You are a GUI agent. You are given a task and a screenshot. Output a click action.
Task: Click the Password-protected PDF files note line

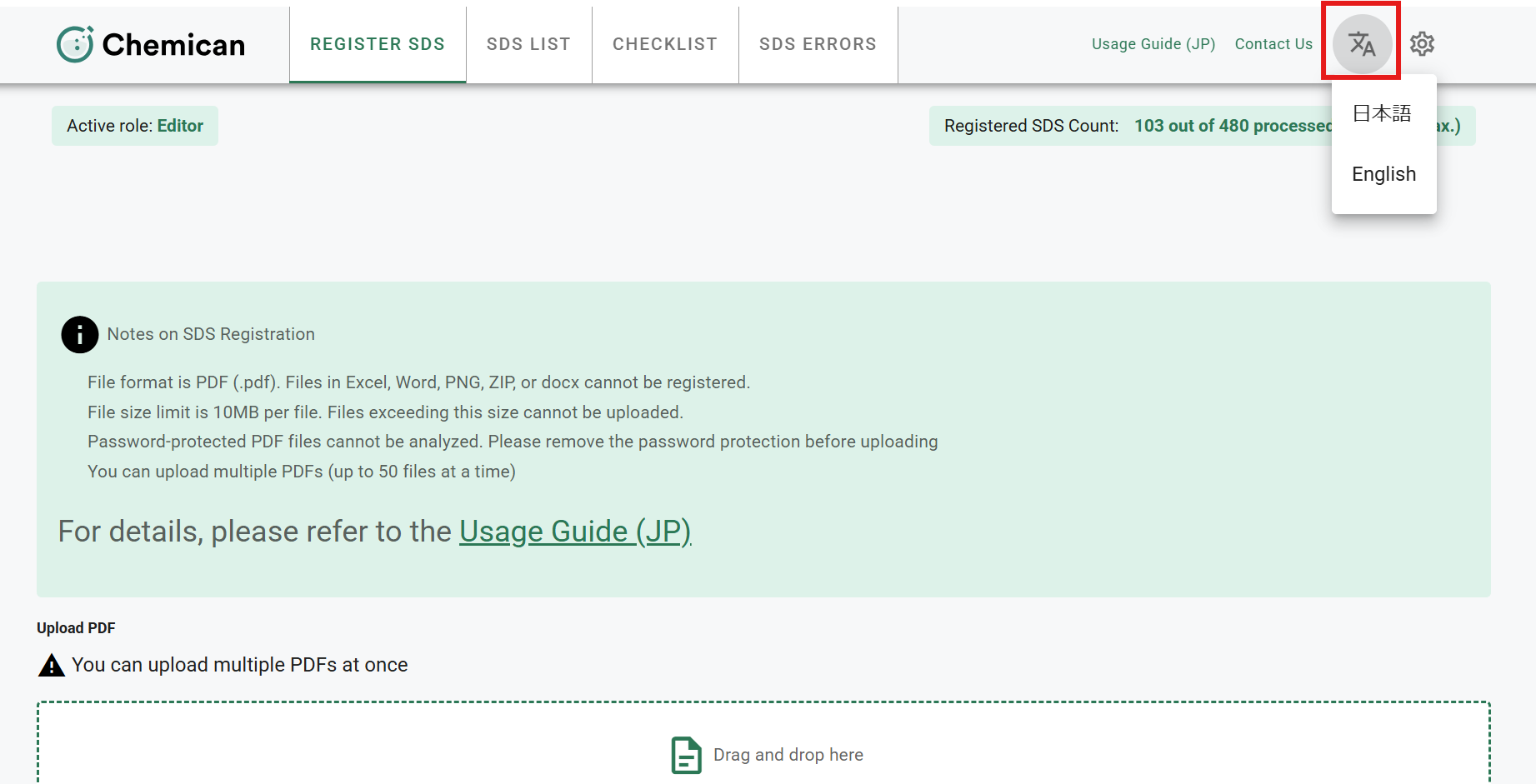coord(513,442)
